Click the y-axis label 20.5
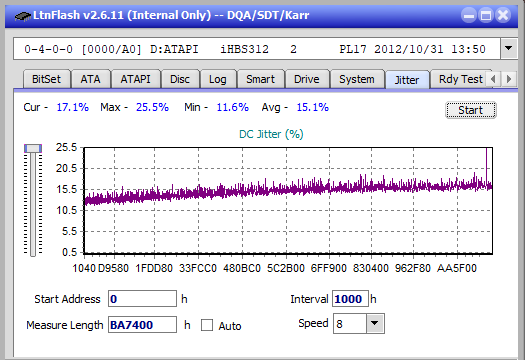Screen dimensions: 525x360 tap(66, 168)
